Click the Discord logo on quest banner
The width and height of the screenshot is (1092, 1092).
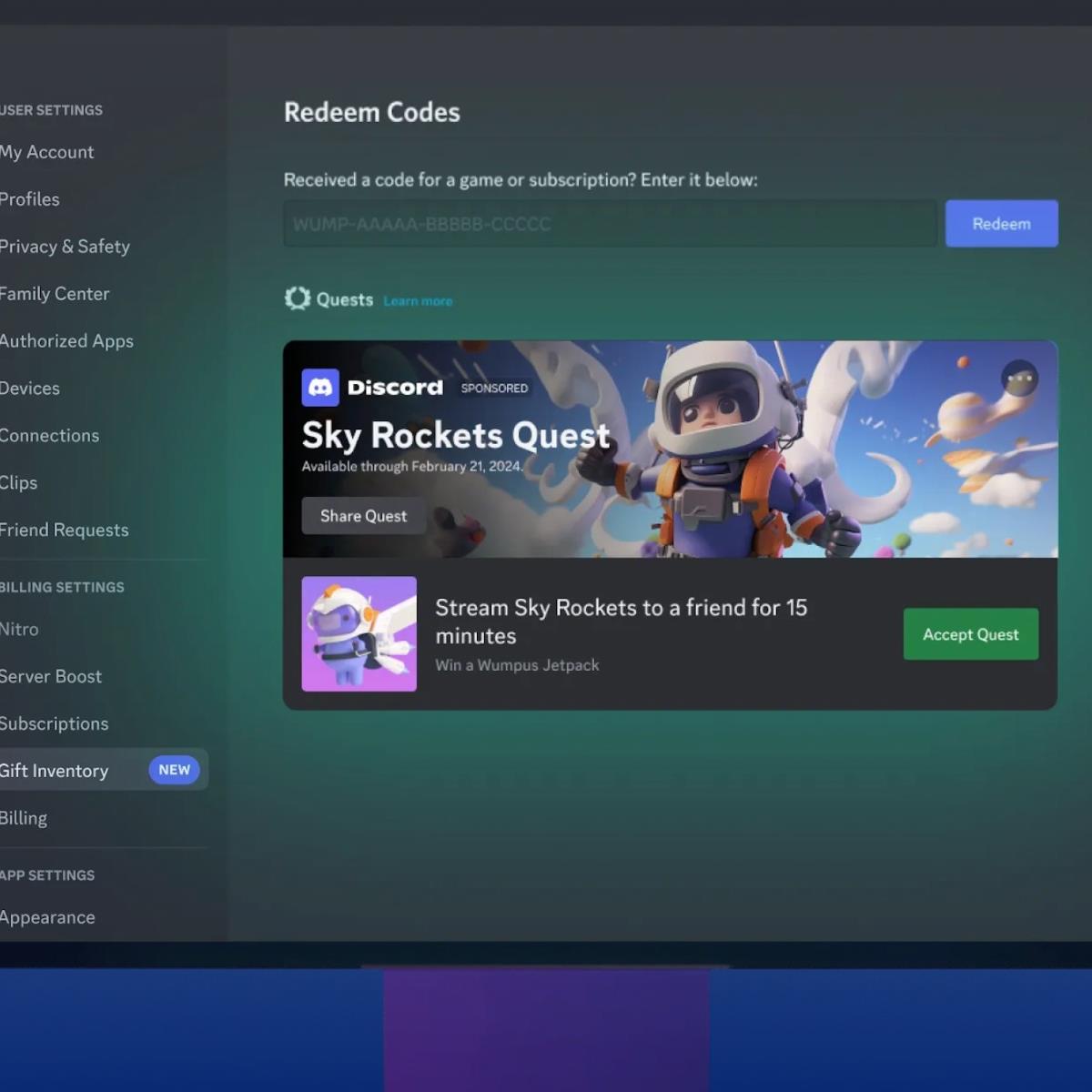point(320,388)
